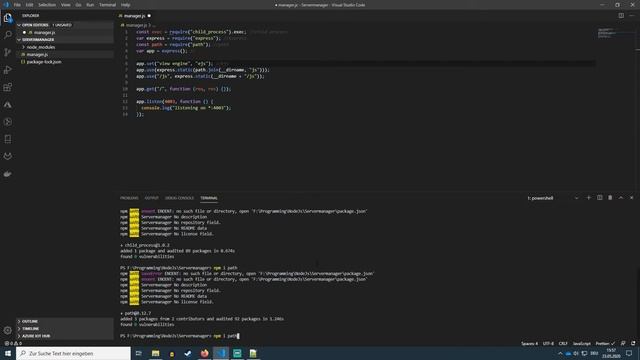The image size is (640, 360).
Task: Select the Terminal panel tab
Action: [x=209, y=198]
